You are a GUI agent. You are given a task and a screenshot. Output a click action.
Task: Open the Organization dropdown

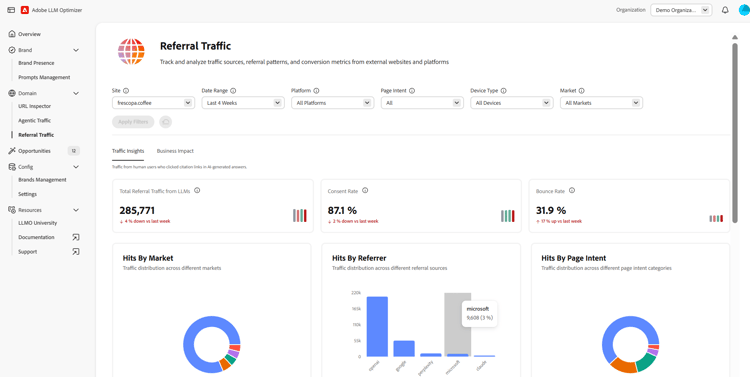[681, 10]
